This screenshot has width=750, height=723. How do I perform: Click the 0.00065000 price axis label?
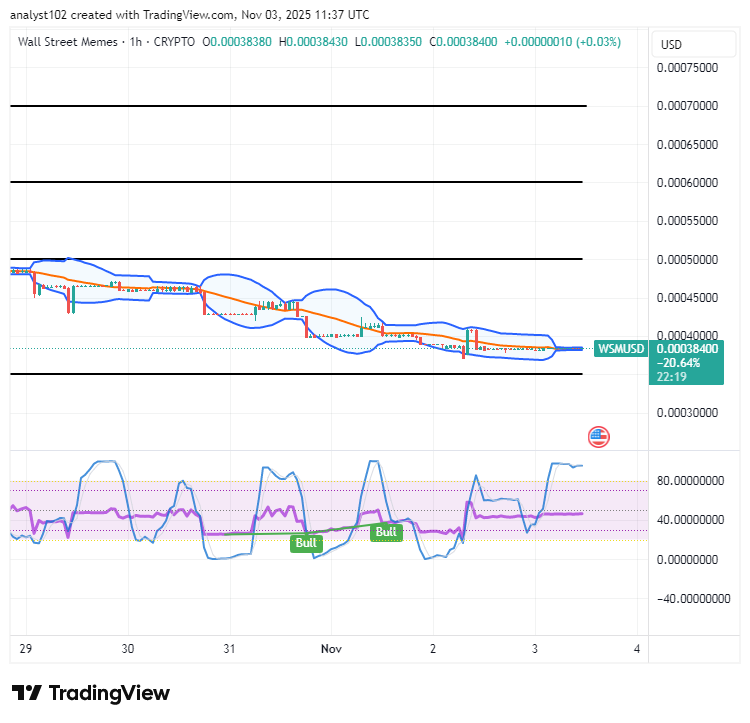tap(687, 144)
